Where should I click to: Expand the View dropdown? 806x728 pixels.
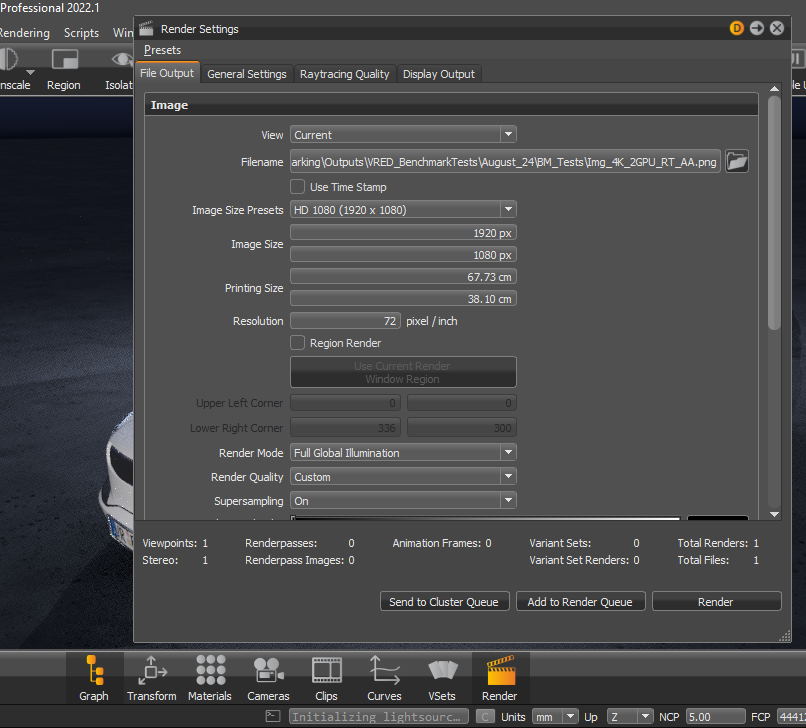click(403, 135)
